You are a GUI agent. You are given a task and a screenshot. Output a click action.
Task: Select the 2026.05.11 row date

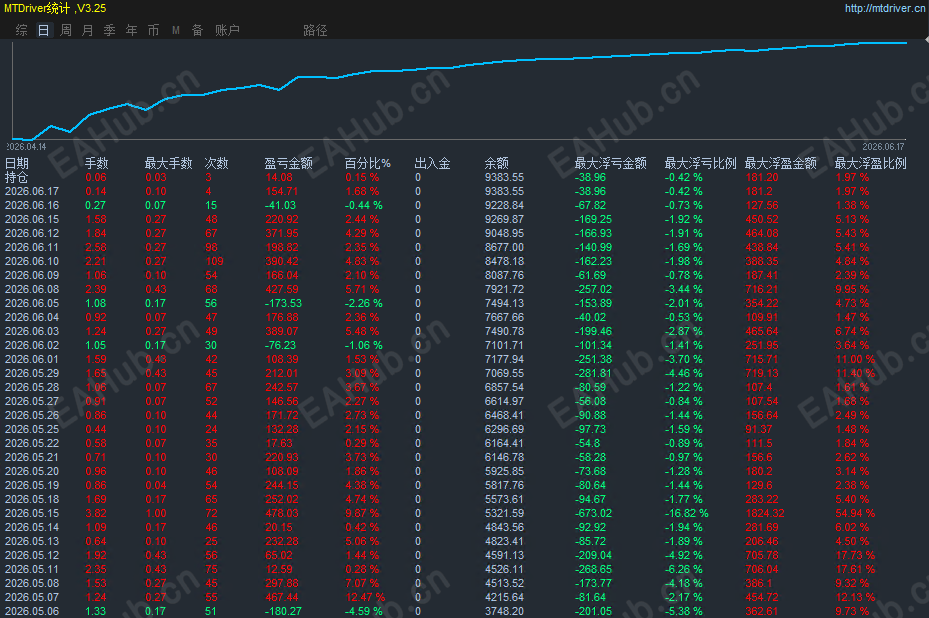(32, 569)
